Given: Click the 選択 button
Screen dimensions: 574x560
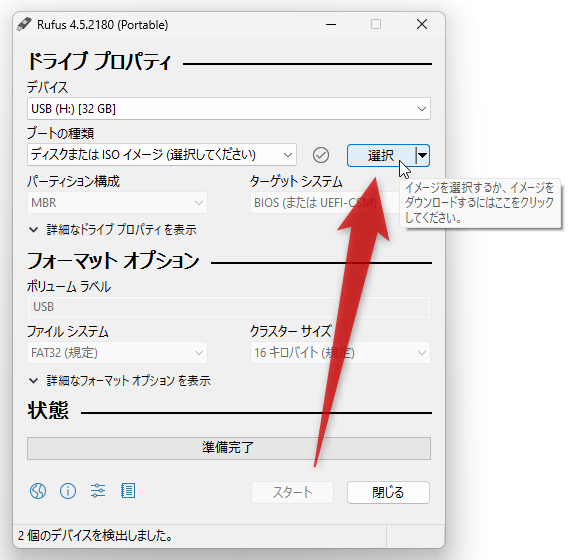Looking at the screenshot, I should tap(381, 156).
